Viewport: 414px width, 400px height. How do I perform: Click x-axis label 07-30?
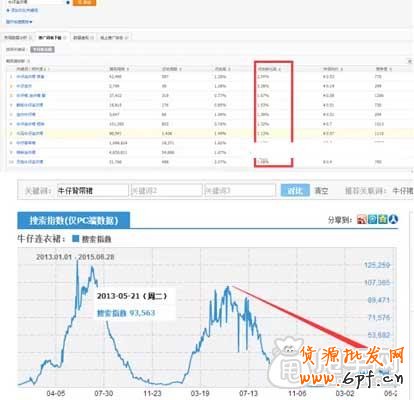104,393
